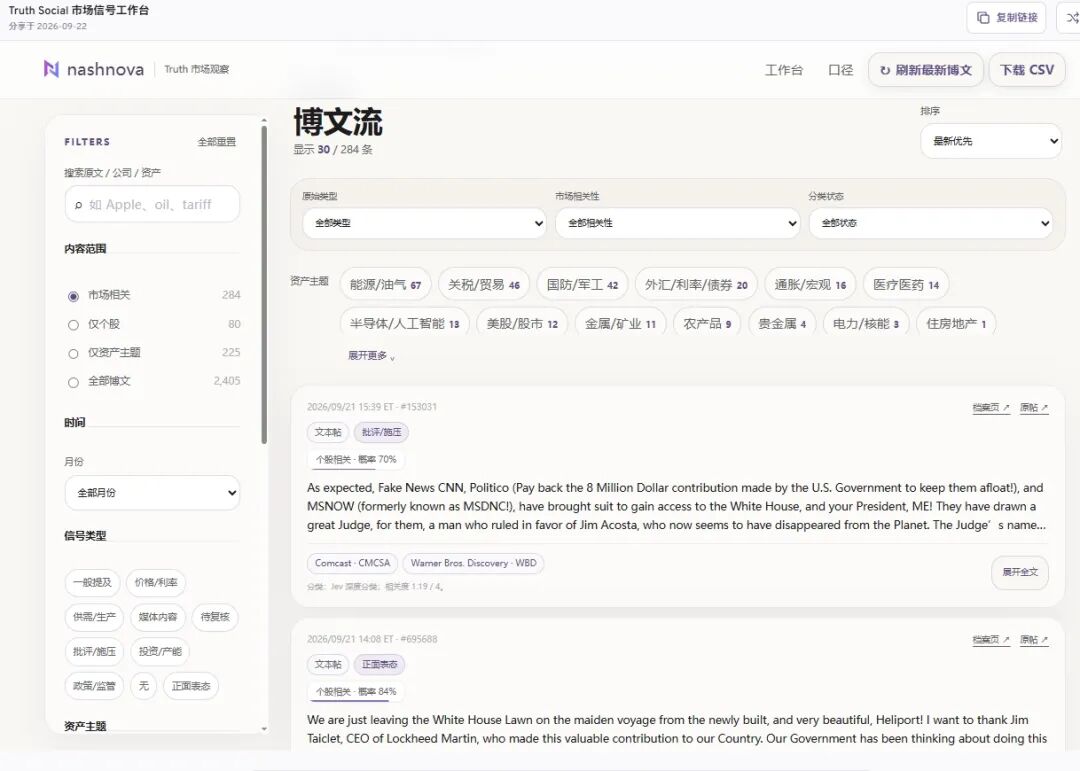Filter by 国防/军工 theme
Screen dimensions: 1080x771
582,285
